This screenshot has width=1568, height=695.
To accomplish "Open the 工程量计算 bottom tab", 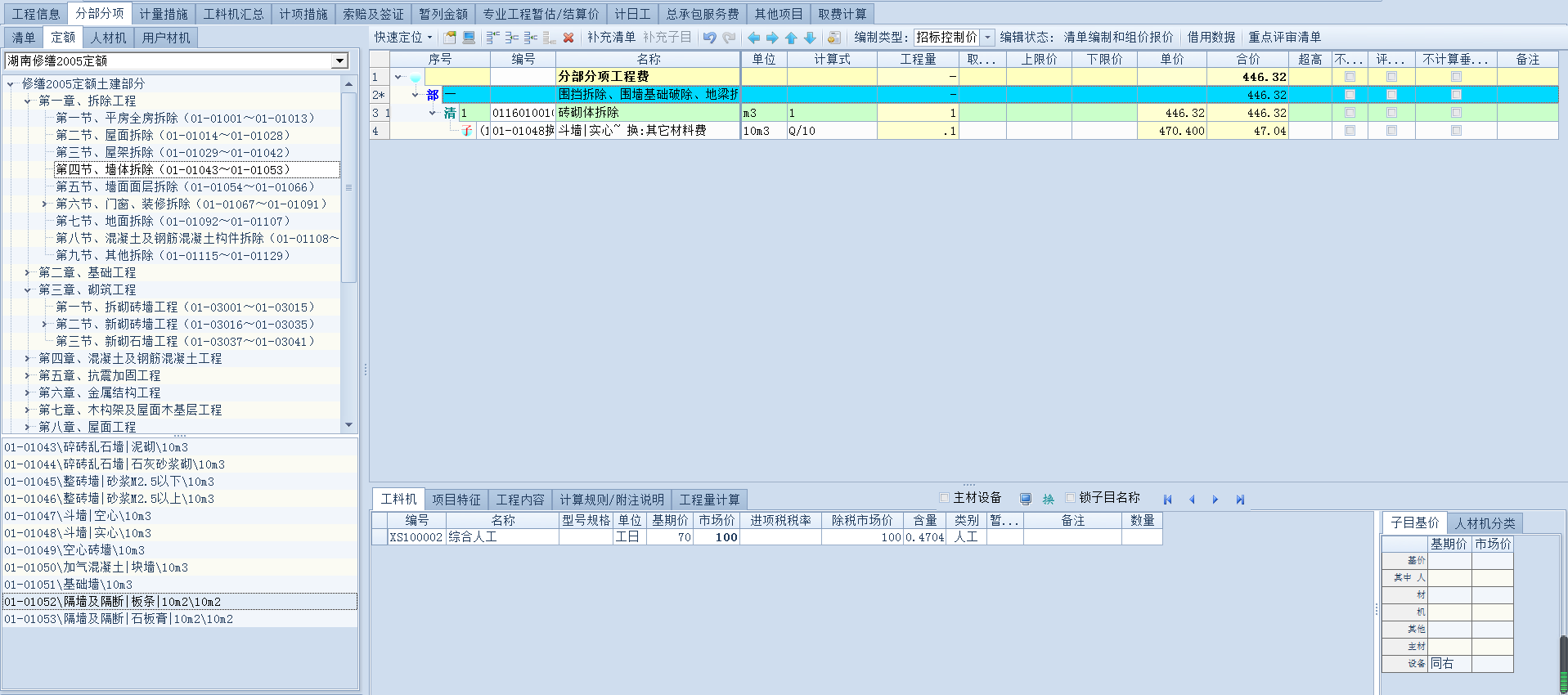I will (x=709, y=500).
